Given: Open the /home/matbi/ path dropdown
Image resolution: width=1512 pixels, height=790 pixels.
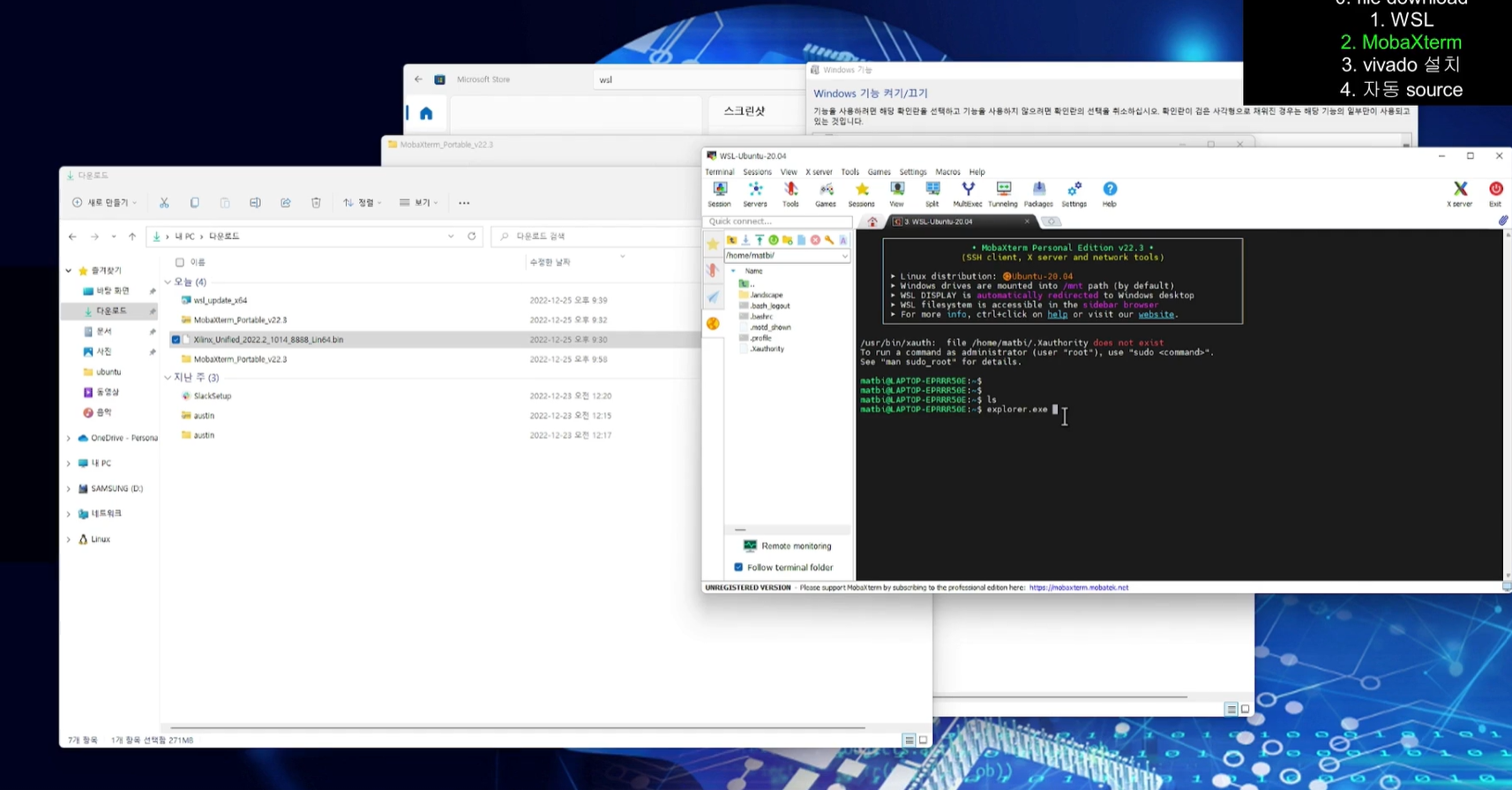Looking at the screenshot, I should tap(844, 256).
